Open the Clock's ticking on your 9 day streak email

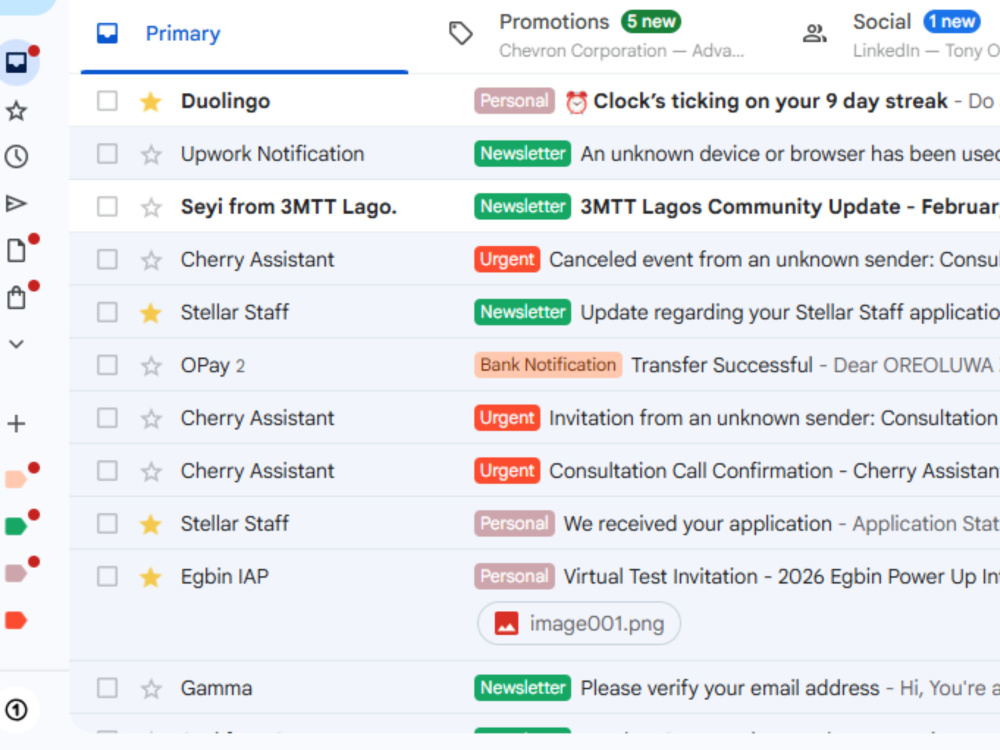tap(770, 101)
